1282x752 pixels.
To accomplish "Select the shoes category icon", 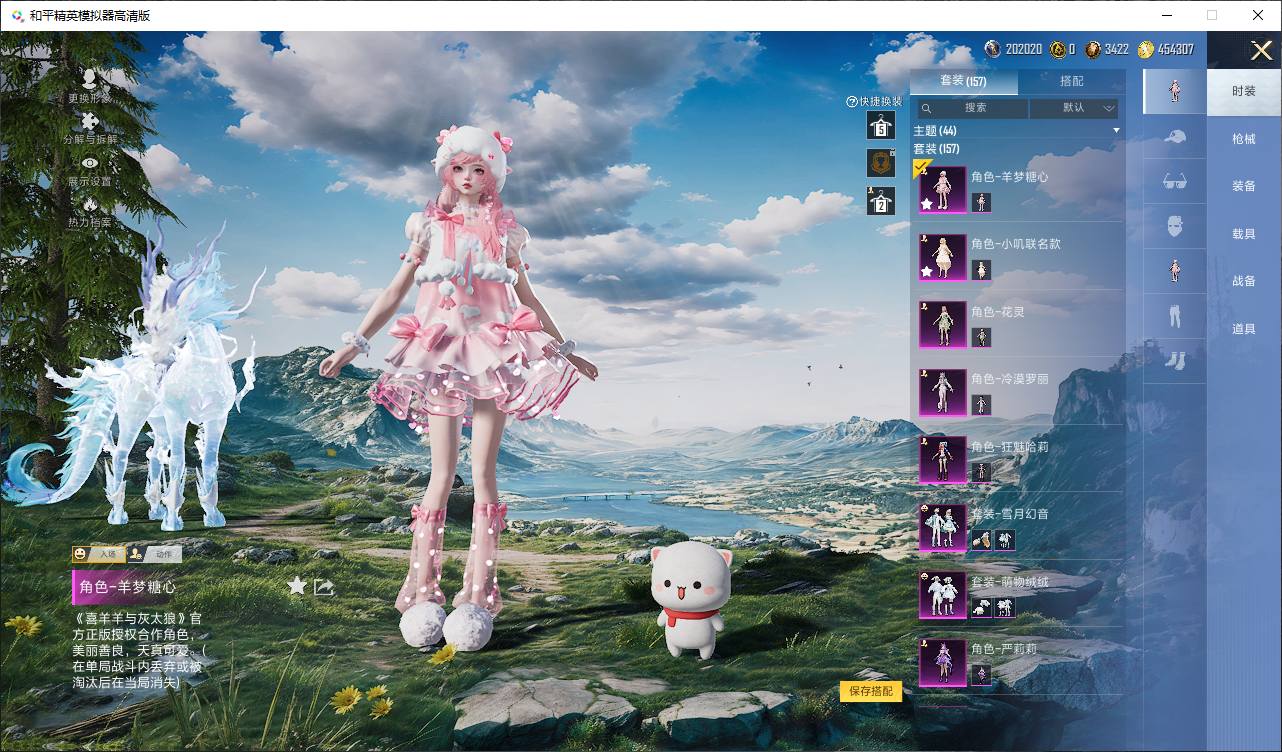I will [x=1175, y=360].
